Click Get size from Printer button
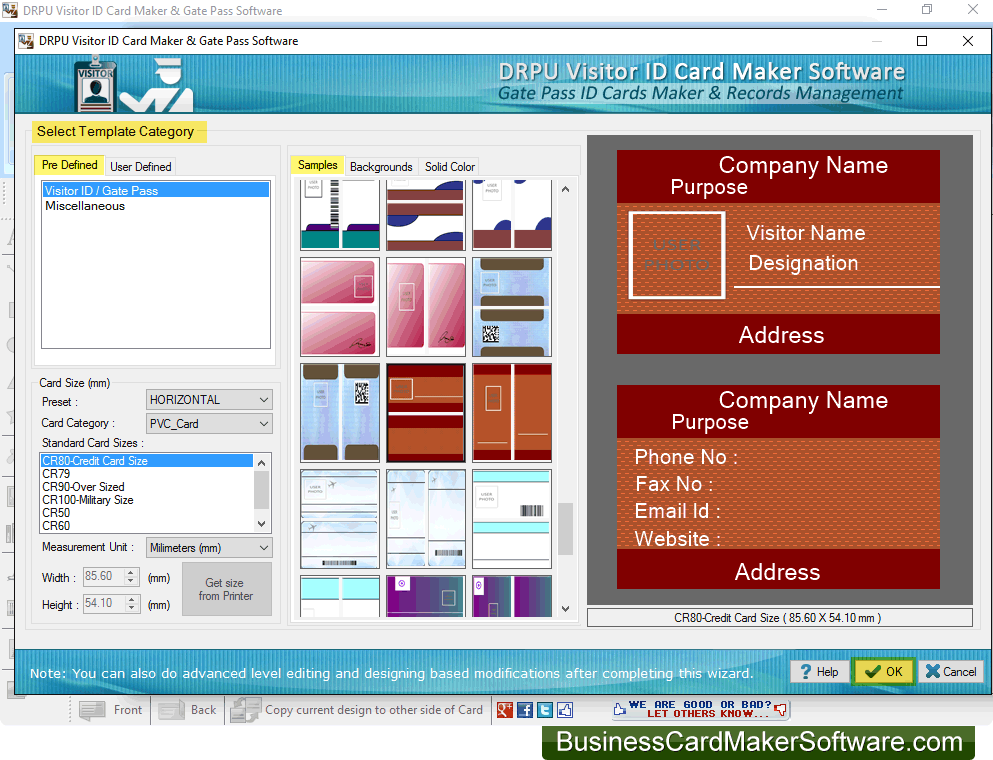The image size is (993, 760). (226, 590)
